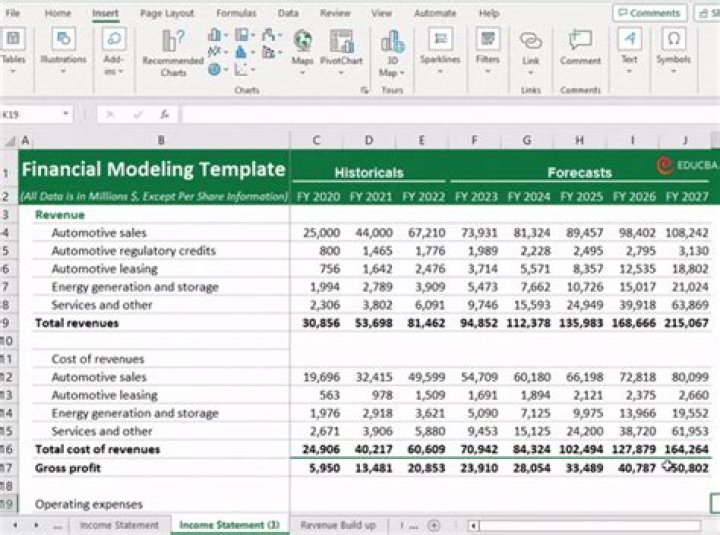Open Recommended Charts dialog

click(173, 53)
